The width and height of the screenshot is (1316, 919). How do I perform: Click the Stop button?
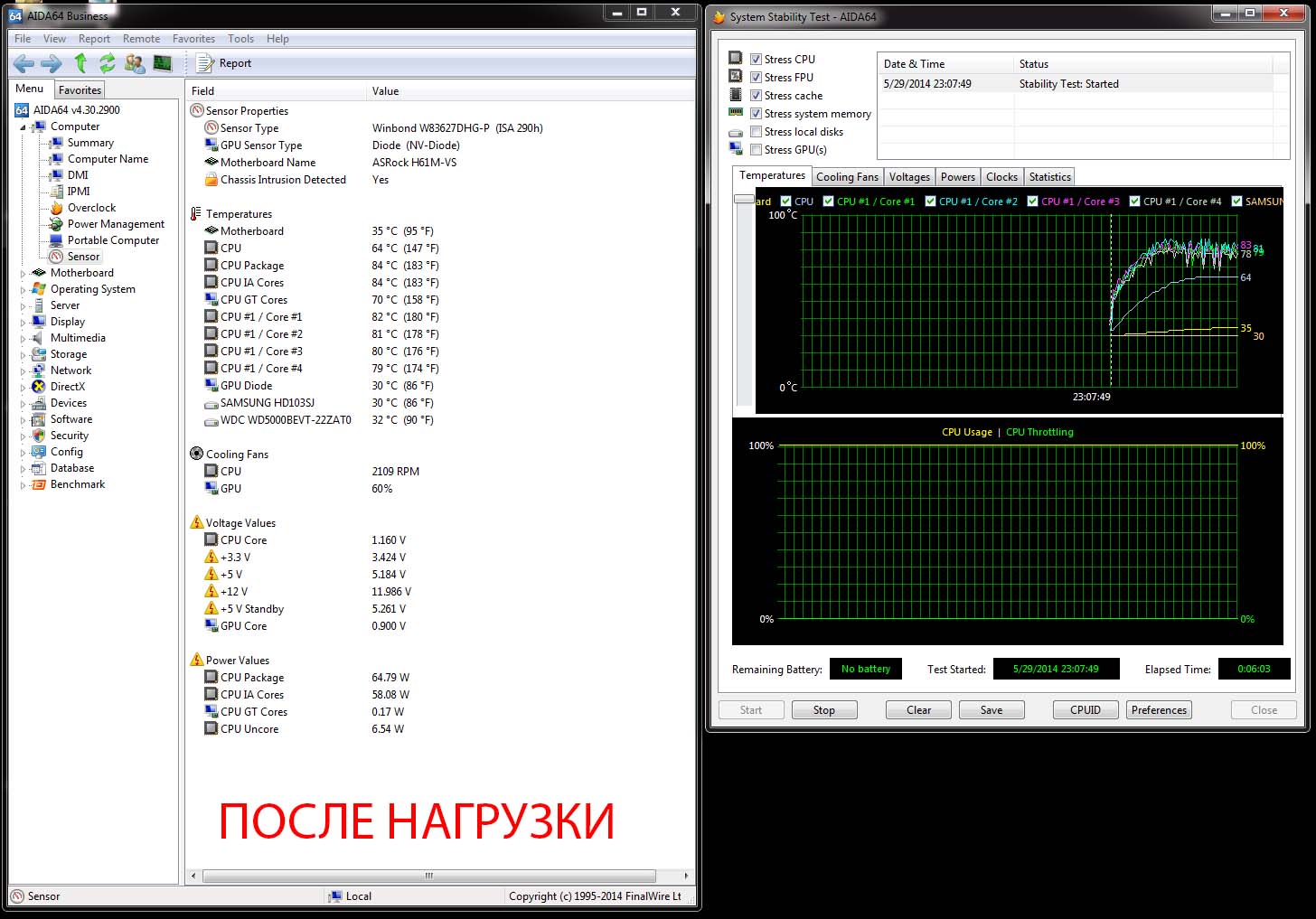824,710
